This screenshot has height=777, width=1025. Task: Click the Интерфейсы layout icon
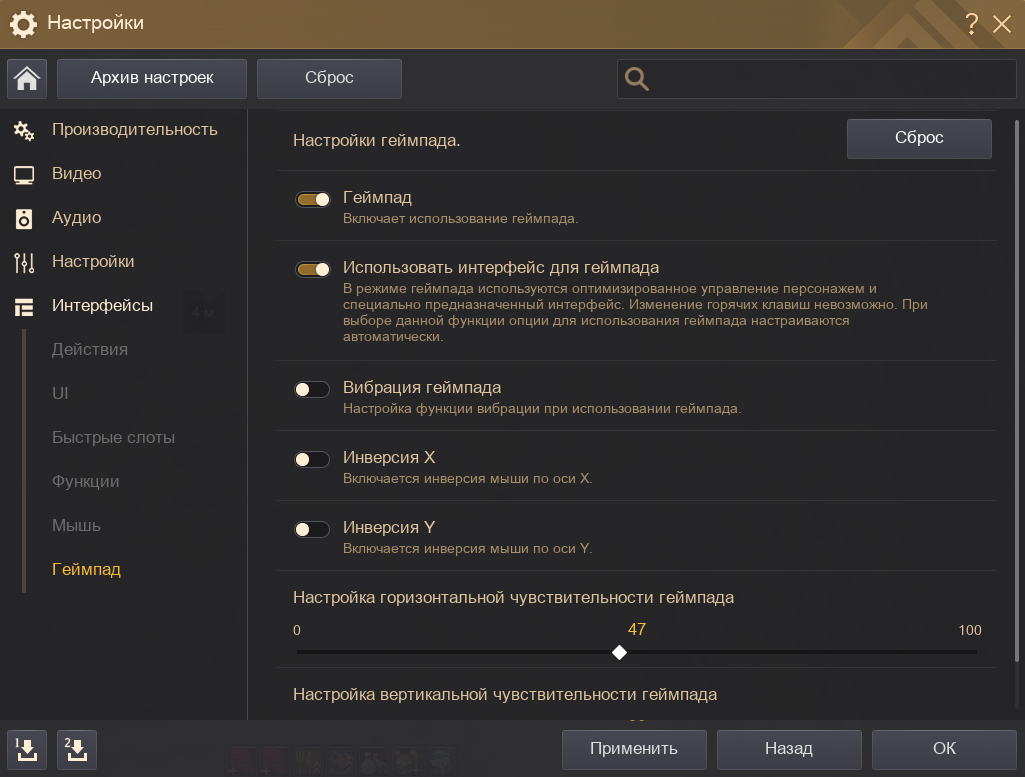tap(24, 307)
